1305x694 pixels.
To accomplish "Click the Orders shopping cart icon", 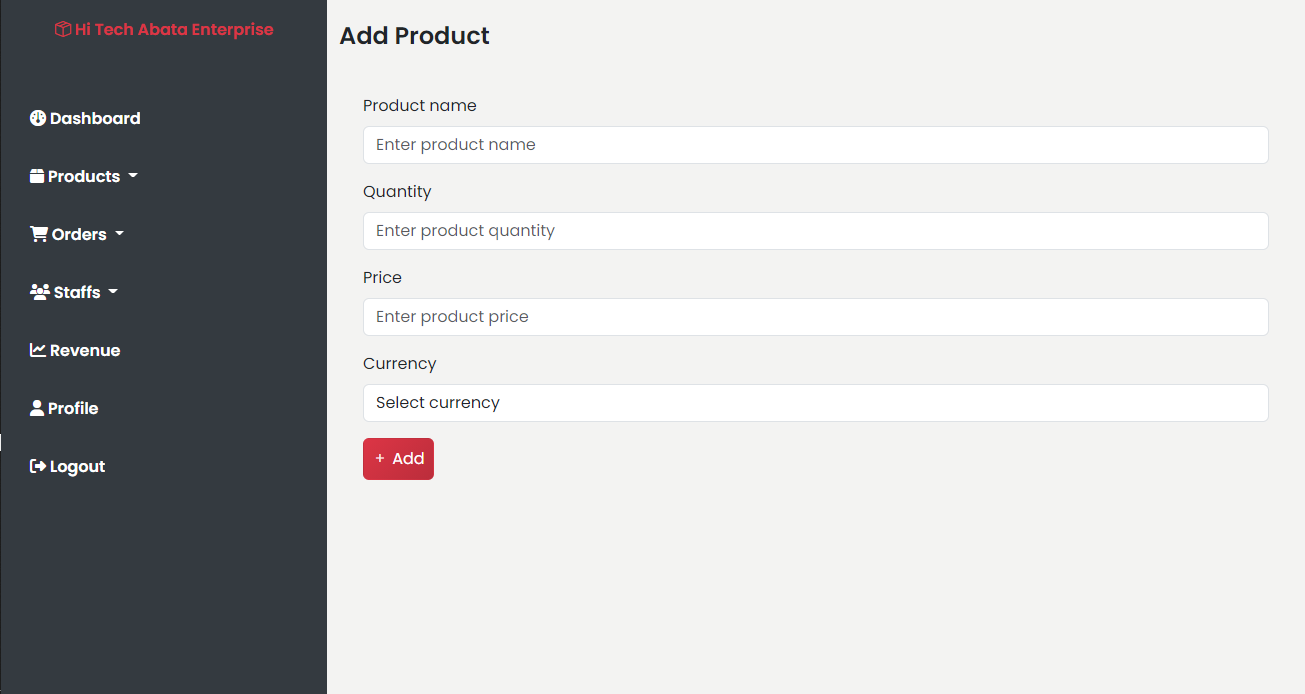I will click(x=39, y=234).
